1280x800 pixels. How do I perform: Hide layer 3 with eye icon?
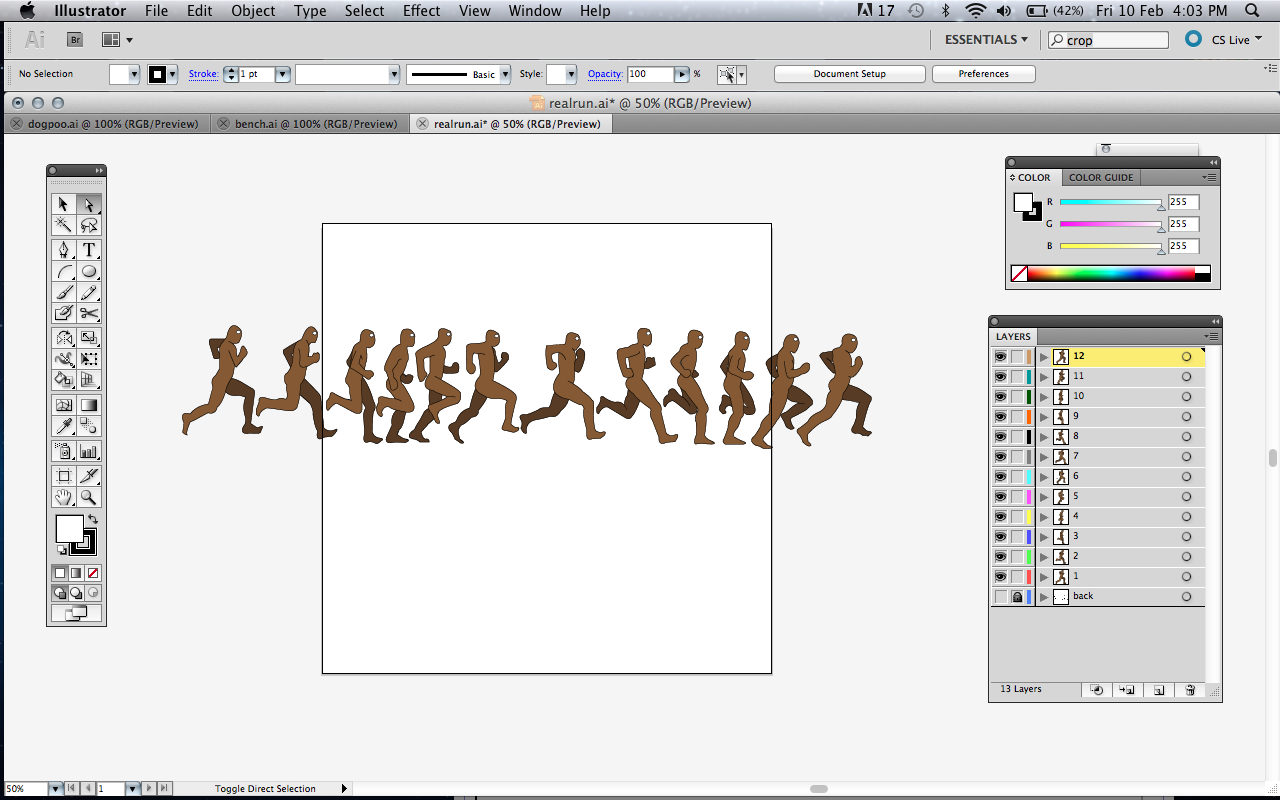(x=1000, y=537)
